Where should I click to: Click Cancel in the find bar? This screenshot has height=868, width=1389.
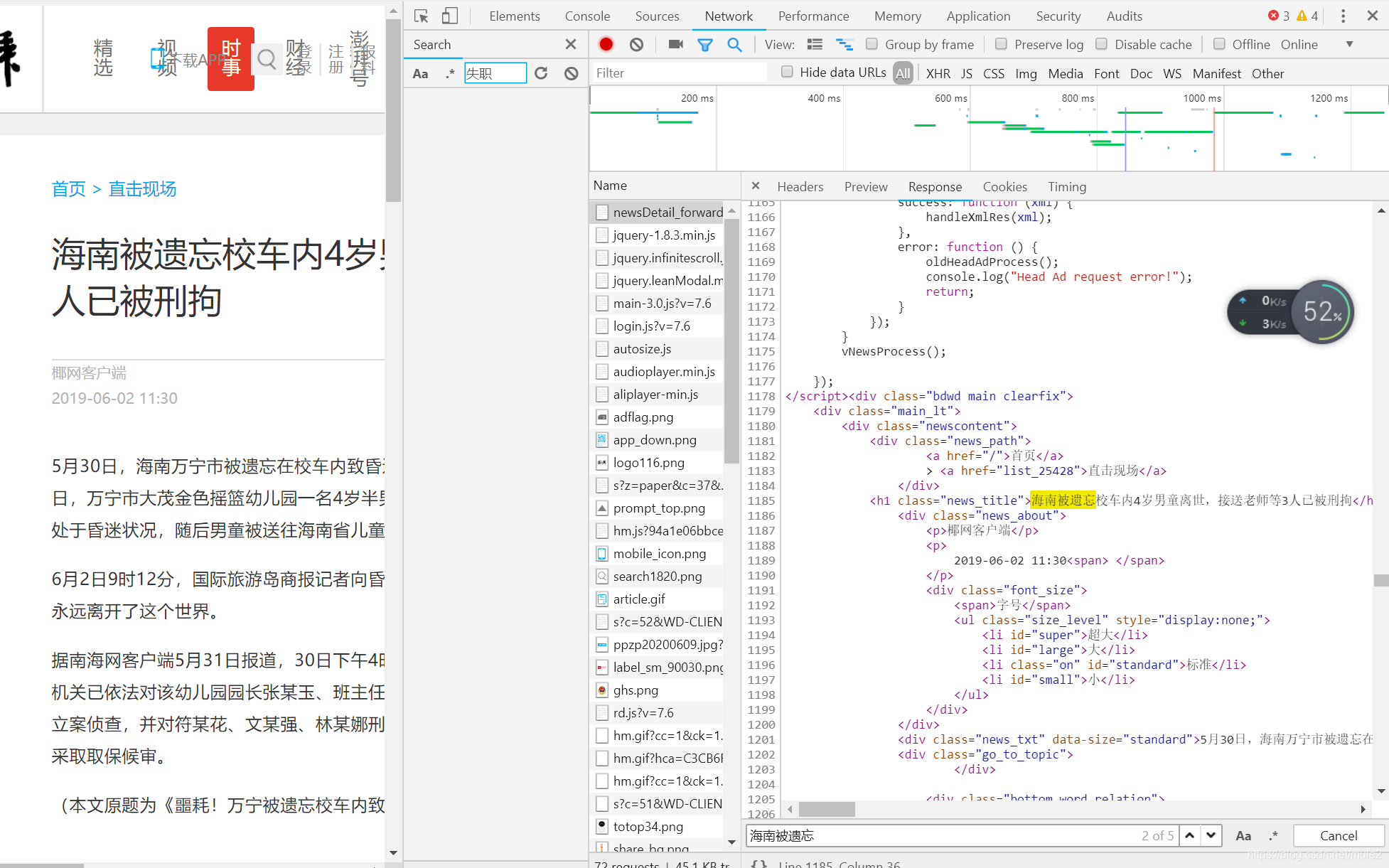click(x=1338, y=835)
